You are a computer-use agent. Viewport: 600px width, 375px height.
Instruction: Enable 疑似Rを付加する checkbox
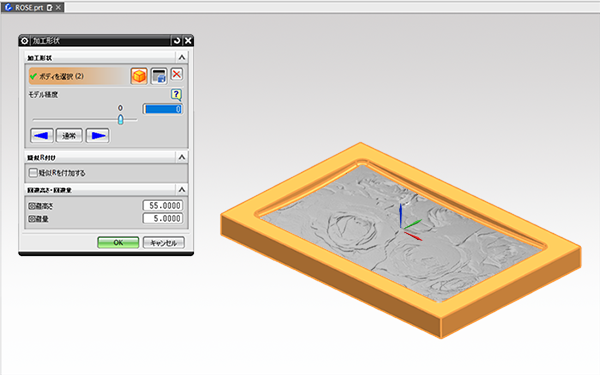click(x=33, y=173)
